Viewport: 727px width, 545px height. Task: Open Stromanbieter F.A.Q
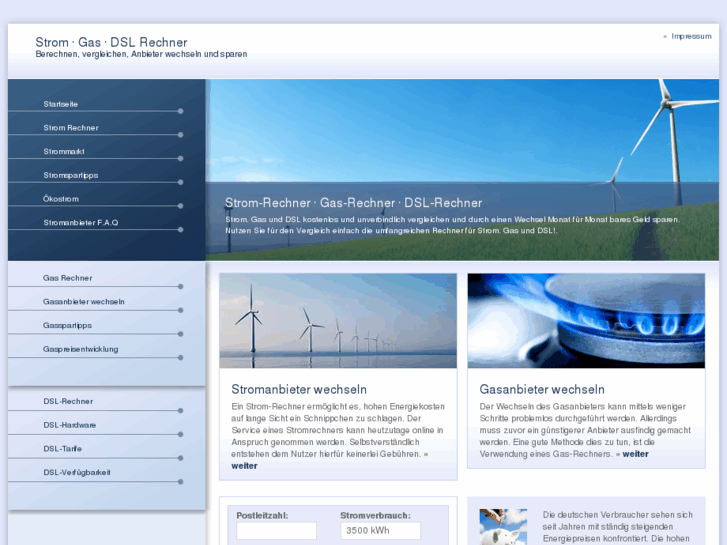point(81,223)
